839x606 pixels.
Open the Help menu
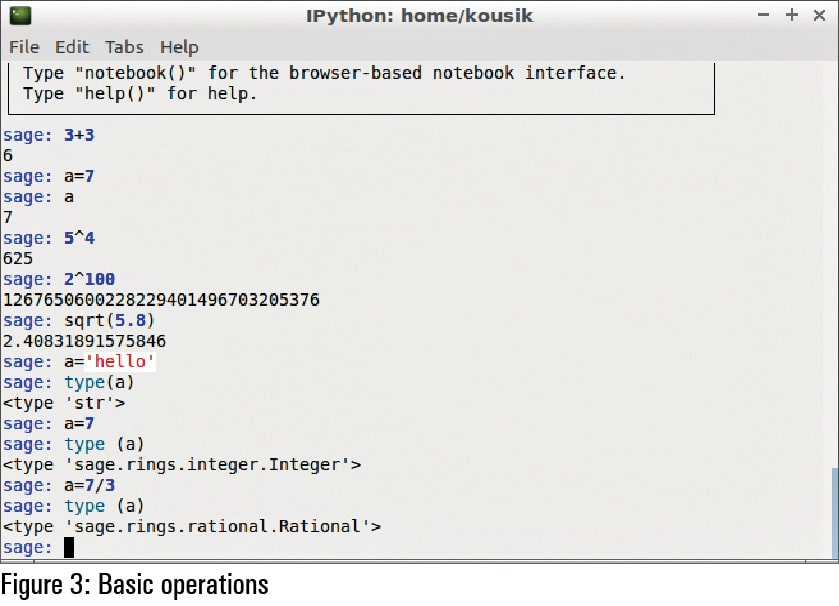pos(179,48)
